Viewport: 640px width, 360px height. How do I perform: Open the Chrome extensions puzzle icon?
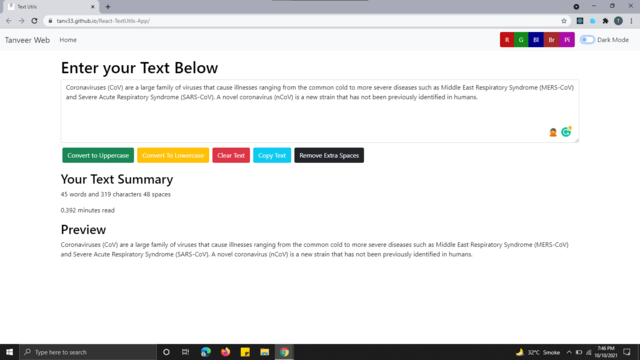click(x=605, y=21)
